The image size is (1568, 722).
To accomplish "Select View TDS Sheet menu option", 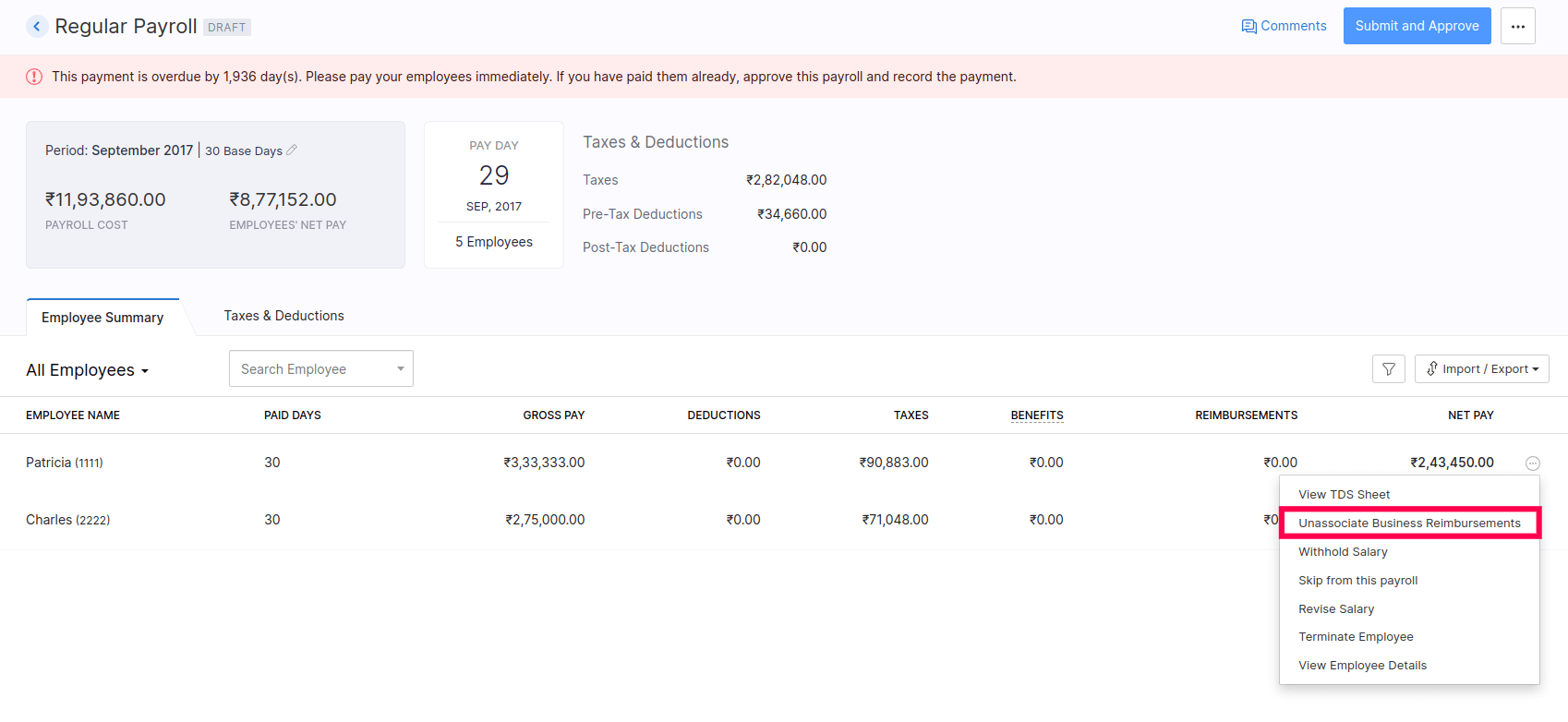I will (1344, 495).
